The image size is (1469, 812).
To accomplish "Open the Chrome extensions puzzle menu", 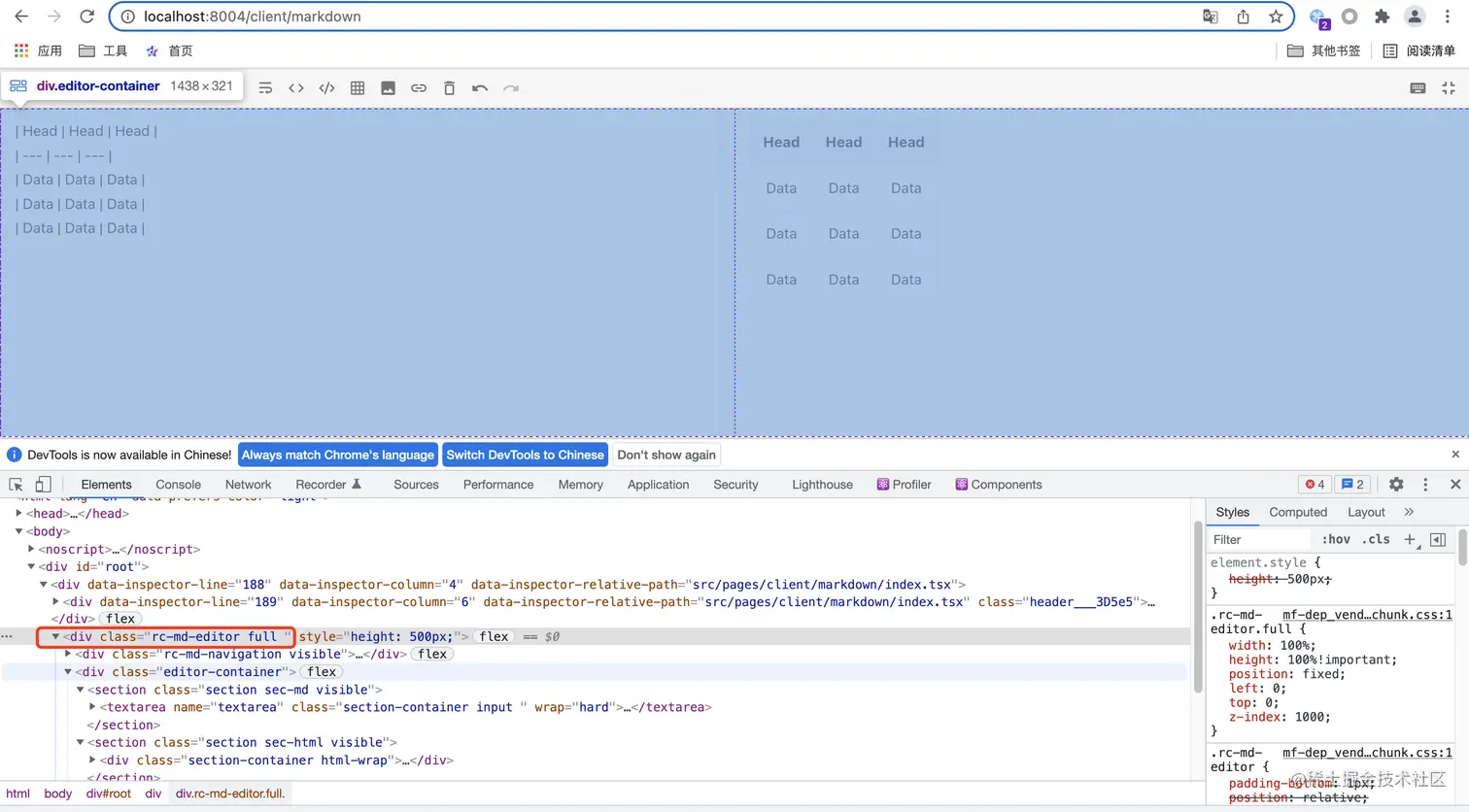I will (1382, 17).
